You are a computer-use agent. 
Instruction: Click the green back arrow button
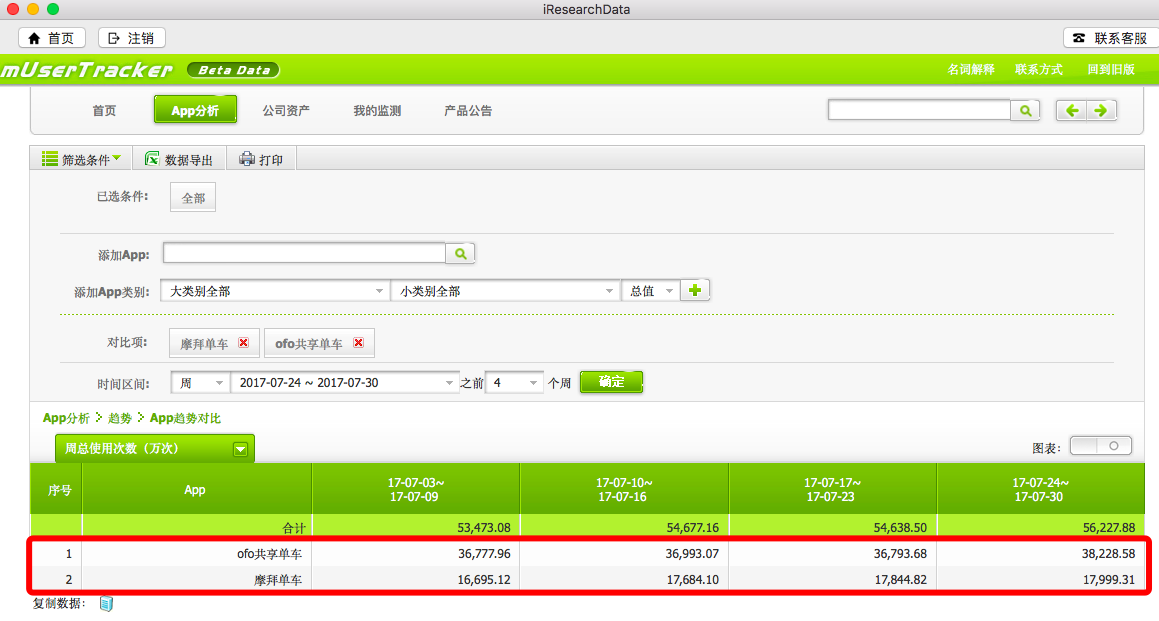(1072, 111)
